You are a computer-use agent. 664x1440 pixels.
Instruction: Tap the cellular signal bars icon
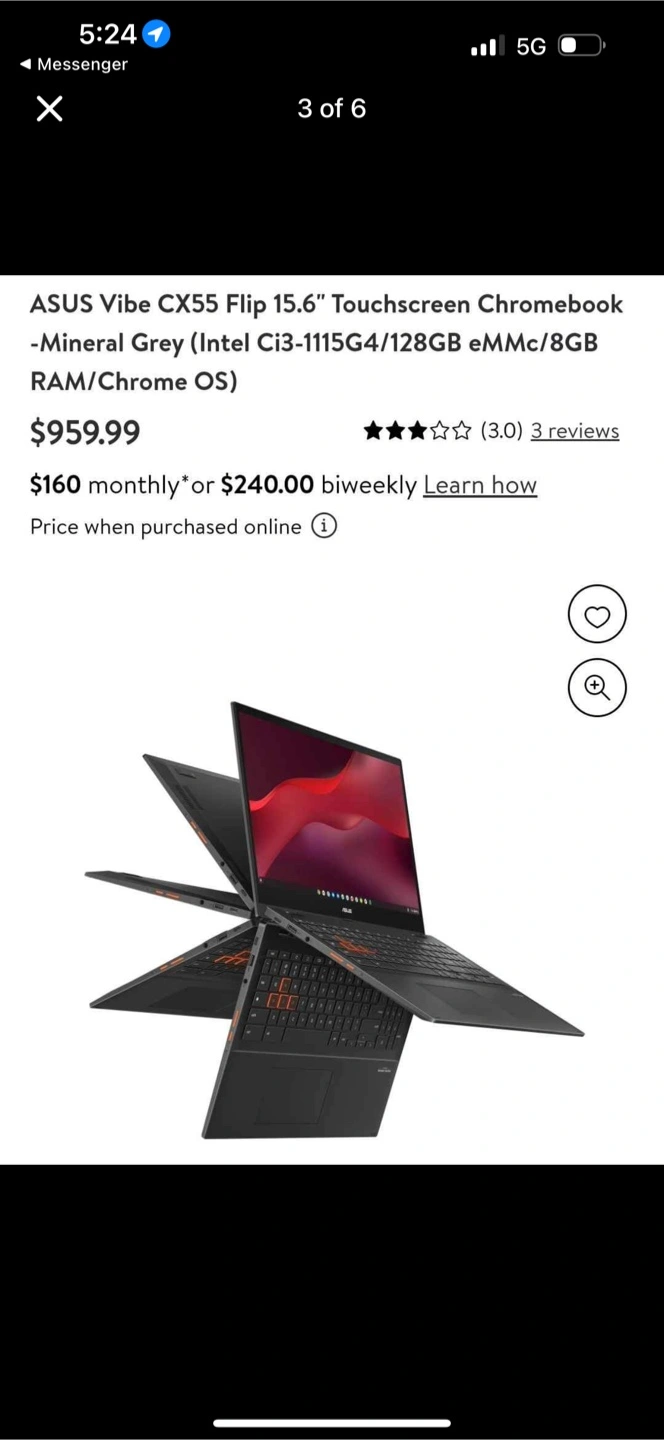[488, 46]
